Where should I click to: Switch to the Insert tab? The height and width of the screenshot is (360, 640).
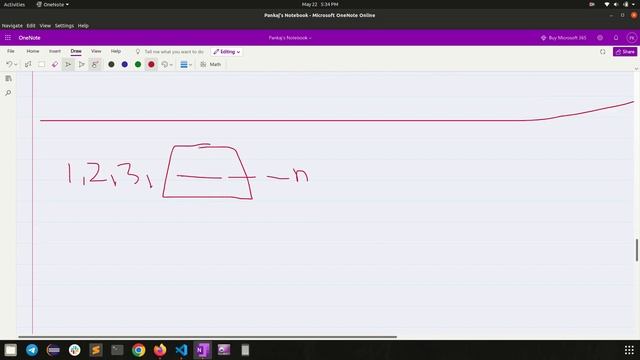pos(55,51)
